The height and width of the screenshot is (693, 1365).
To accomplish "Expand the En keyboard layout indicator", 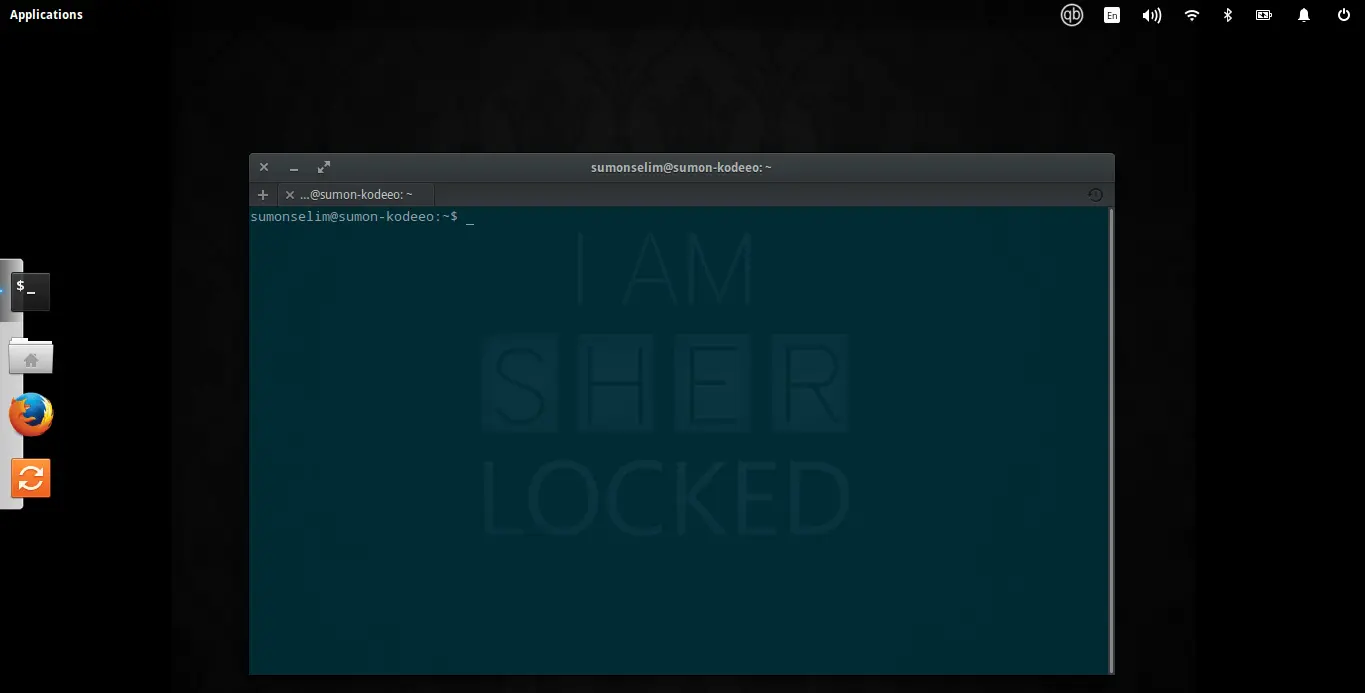I will [1112, 15].
